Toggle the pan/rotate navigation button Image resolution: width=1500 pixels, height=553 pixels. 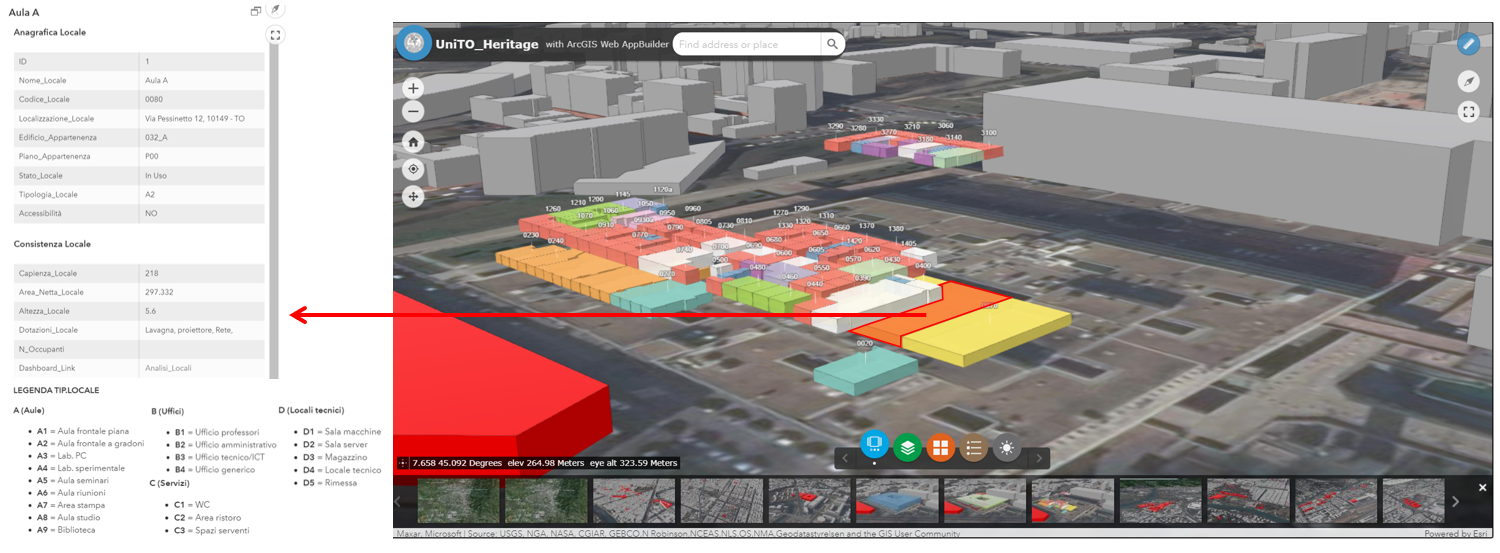pyautogui.click(x=414, y=197)
